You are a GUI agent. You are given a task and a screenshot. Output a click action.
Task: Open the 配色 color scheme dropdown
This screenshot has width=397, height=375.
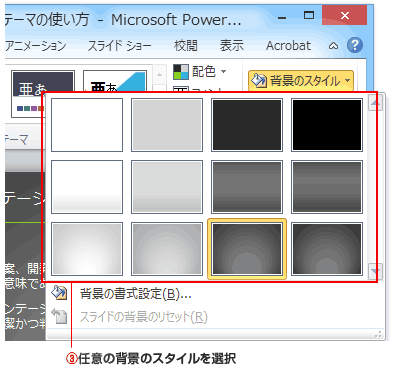point(200,71)
